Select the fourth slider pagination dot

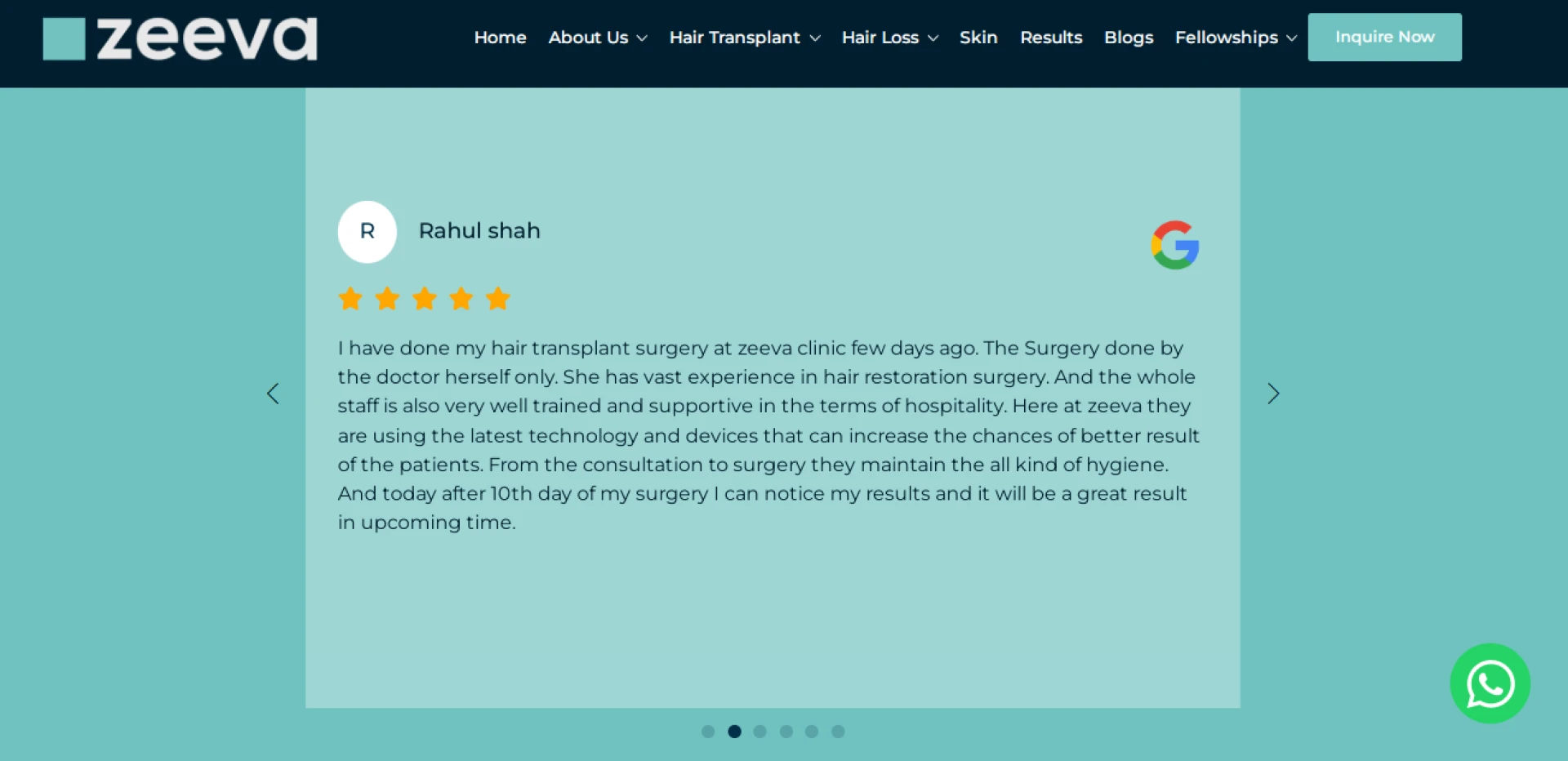pyautogui.click(x=786, y=732)
